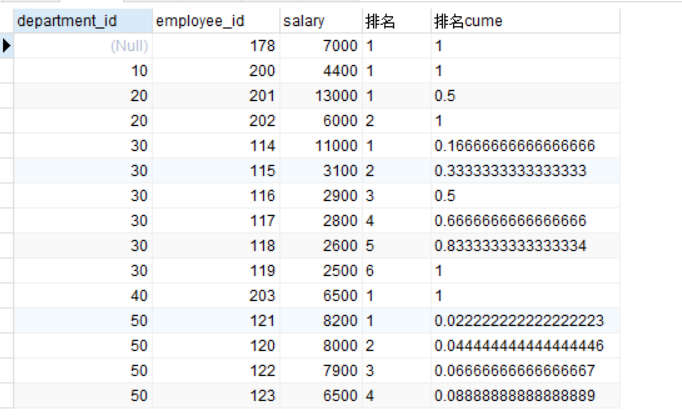Click employee_id cell 115
Screen dimensions: 682x420
(x=216, y=171)
